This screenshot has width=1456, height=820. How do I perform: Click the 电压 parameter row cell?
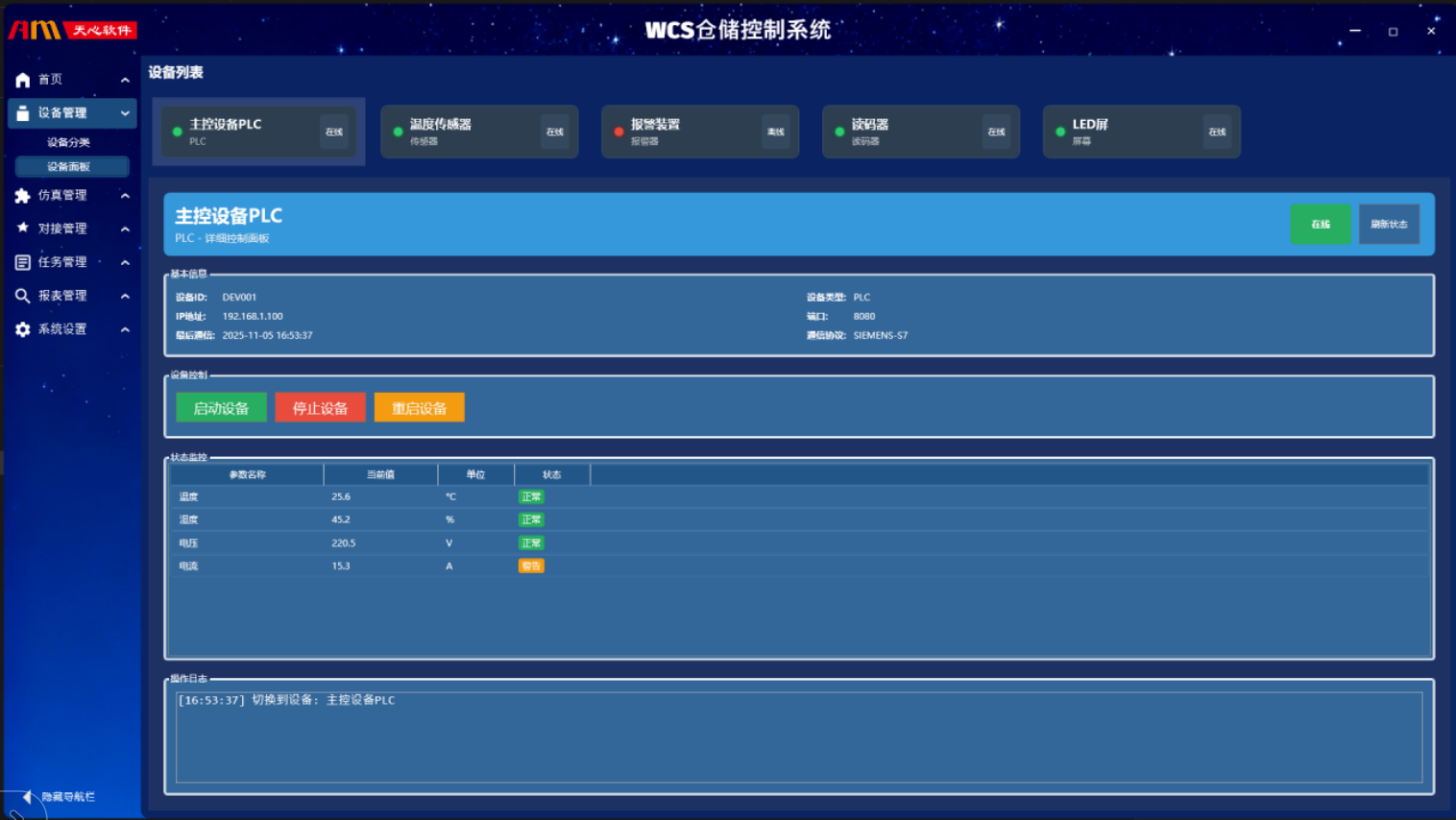(188, 543)
